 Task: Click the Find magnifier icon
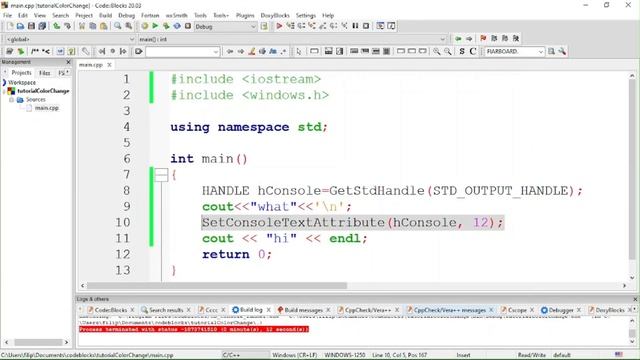(x=118, y=26)
